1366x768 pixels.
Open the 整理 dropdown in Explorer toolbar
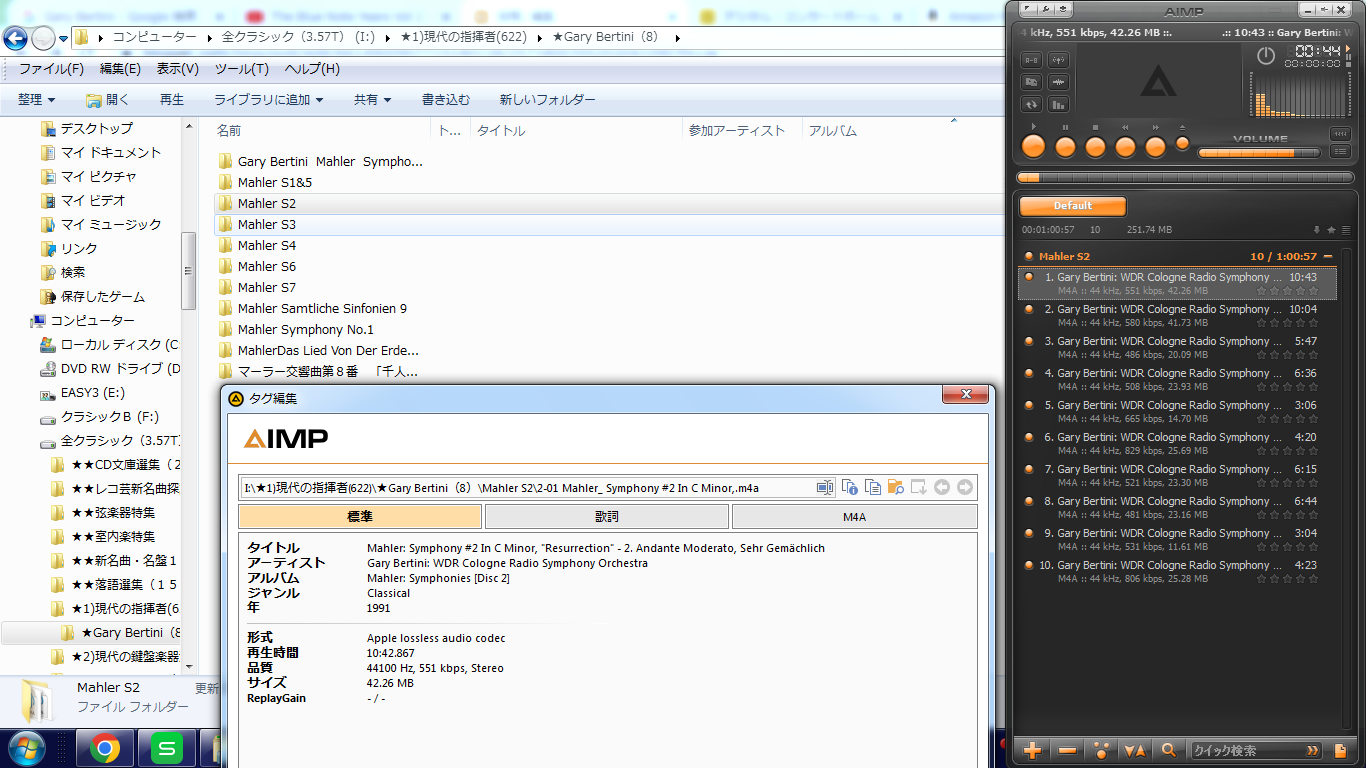[36, 100]
